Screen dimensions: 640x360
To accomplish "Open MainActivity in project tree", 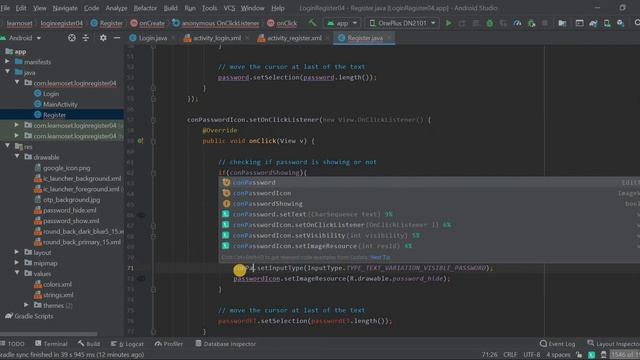I will [x=60, y=104].
